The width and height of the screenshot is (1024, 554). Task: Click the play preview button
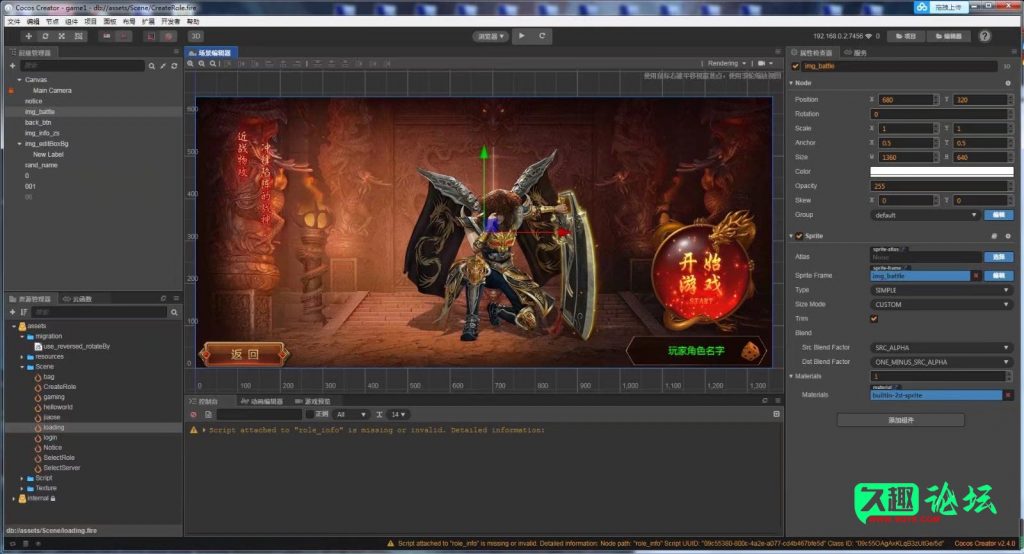(522, 36)
